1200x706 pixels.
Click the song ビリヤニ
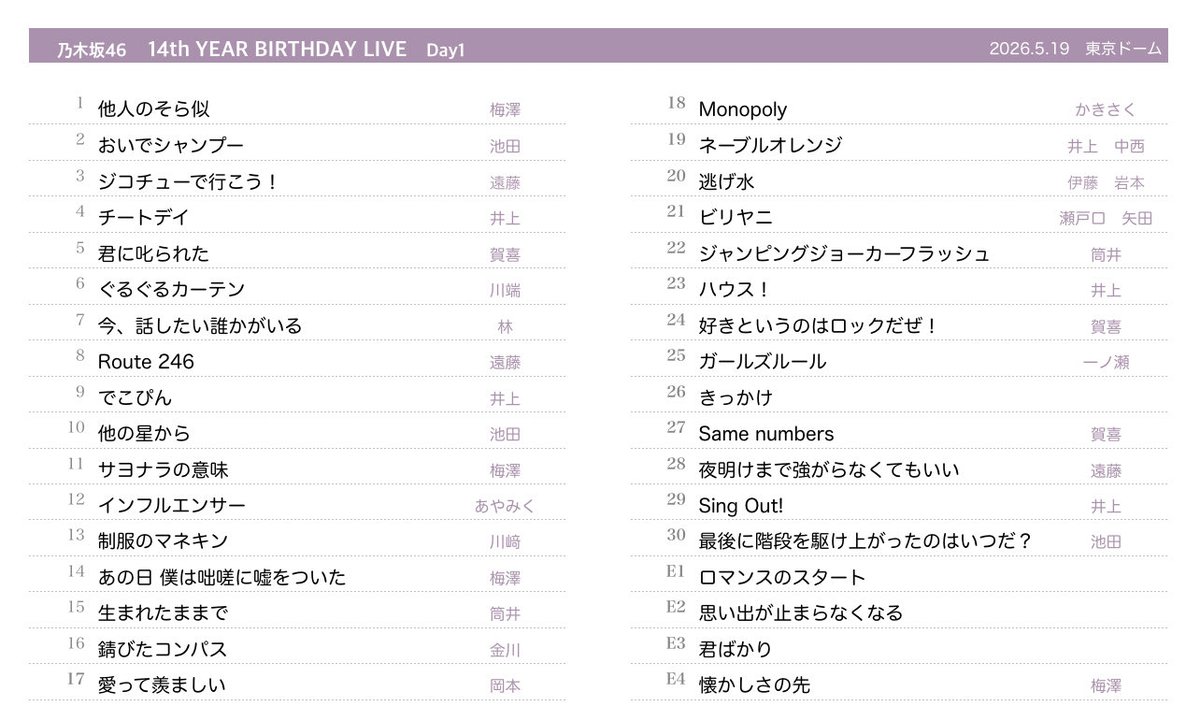coord(735,217)
